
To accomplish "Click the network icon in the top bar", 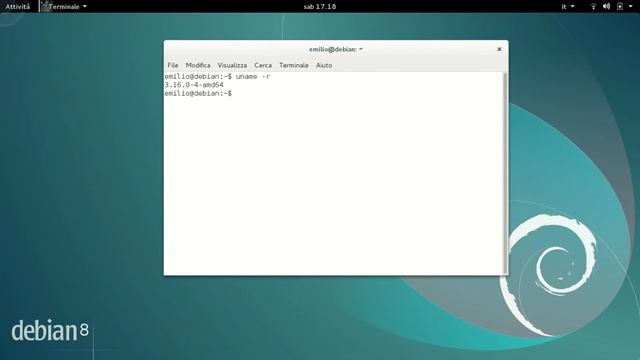I will tap(593, 7).
